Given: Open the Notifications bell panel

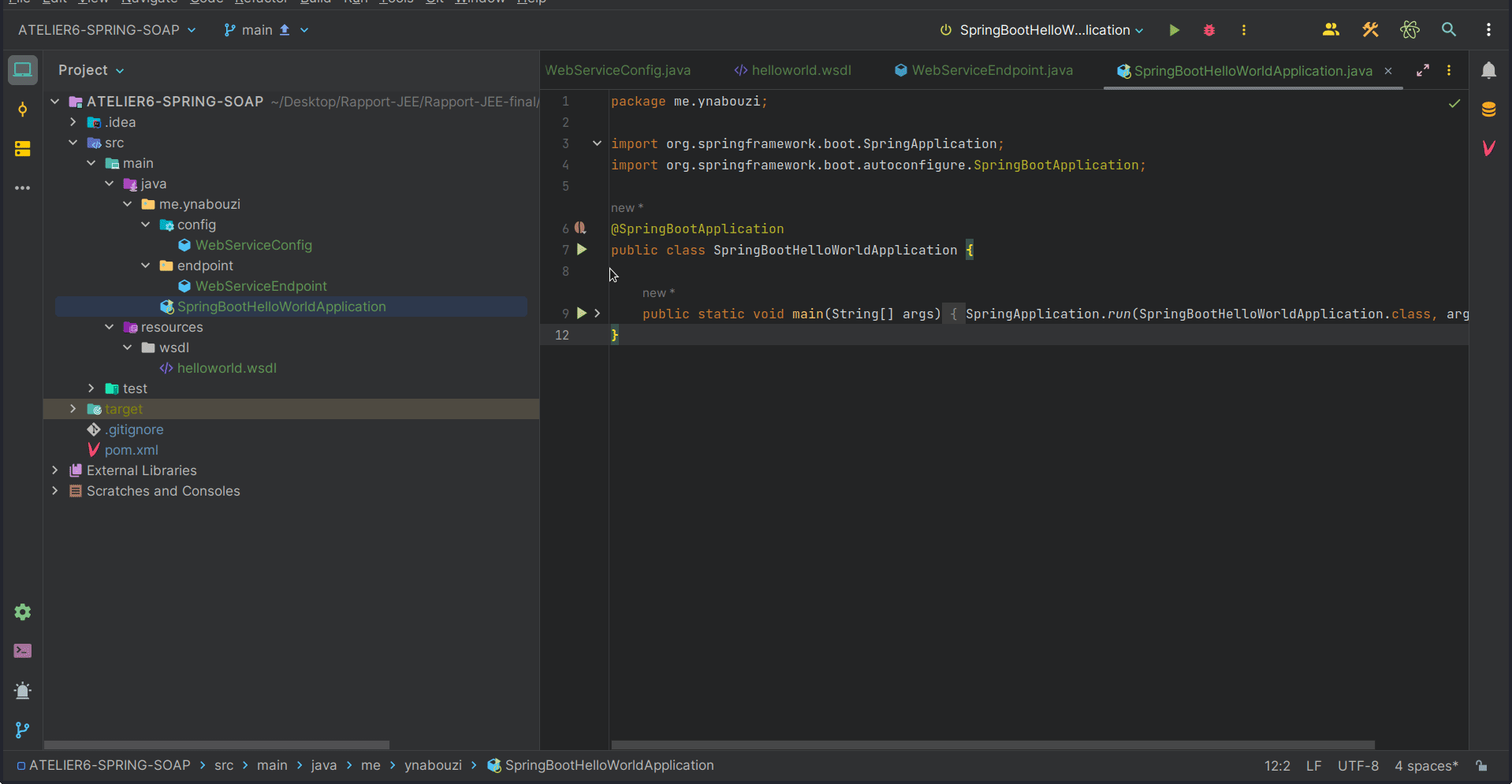Looking at the screenshot, I should tap(1488, 71).
